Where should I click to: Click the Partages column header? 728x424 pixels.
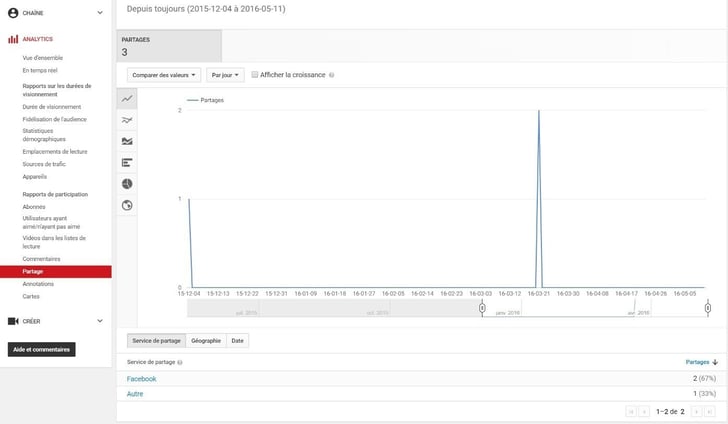697,362
